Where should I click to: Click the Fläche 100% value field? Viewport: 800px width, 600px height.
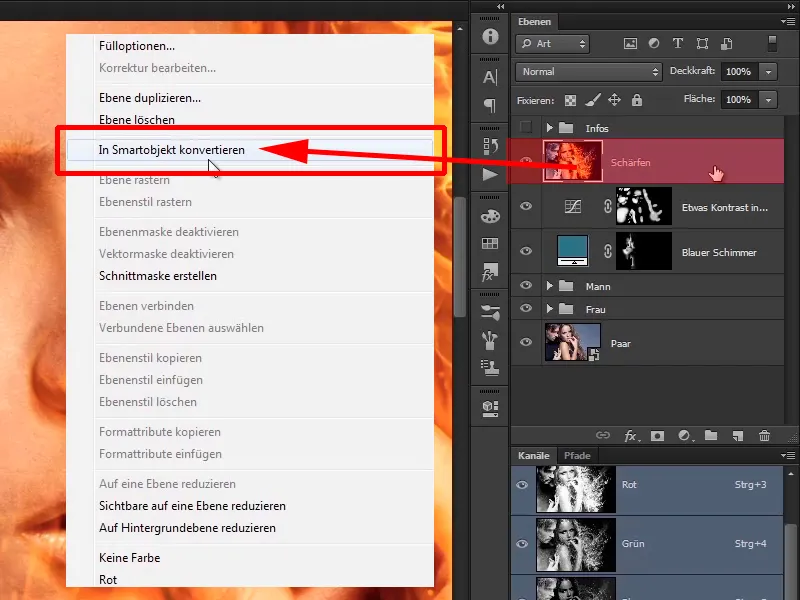(739, 100)
